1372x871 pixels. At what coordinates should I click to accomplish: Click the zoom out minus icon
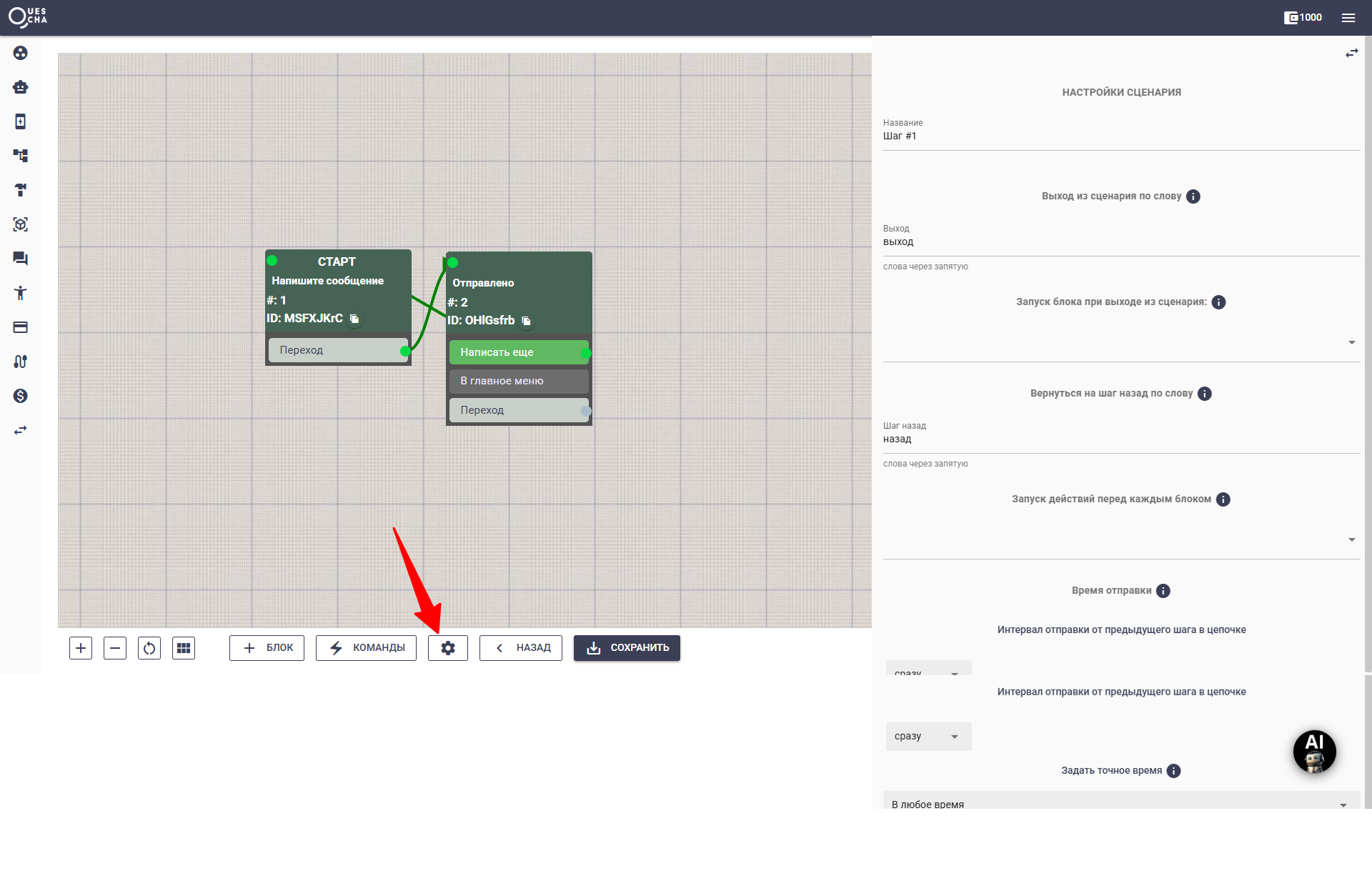[x=115, y=648]
